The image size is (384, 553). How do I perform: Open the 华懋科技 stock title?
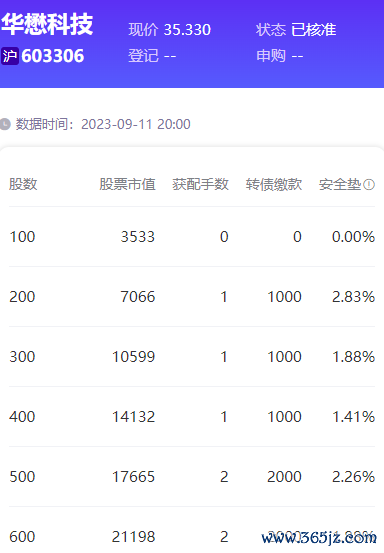click(47, 24)
